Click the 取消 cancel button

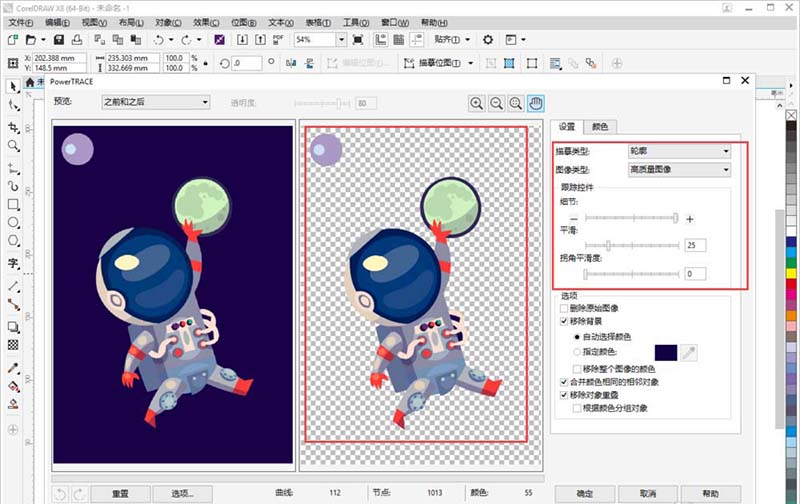click(648, 493)
